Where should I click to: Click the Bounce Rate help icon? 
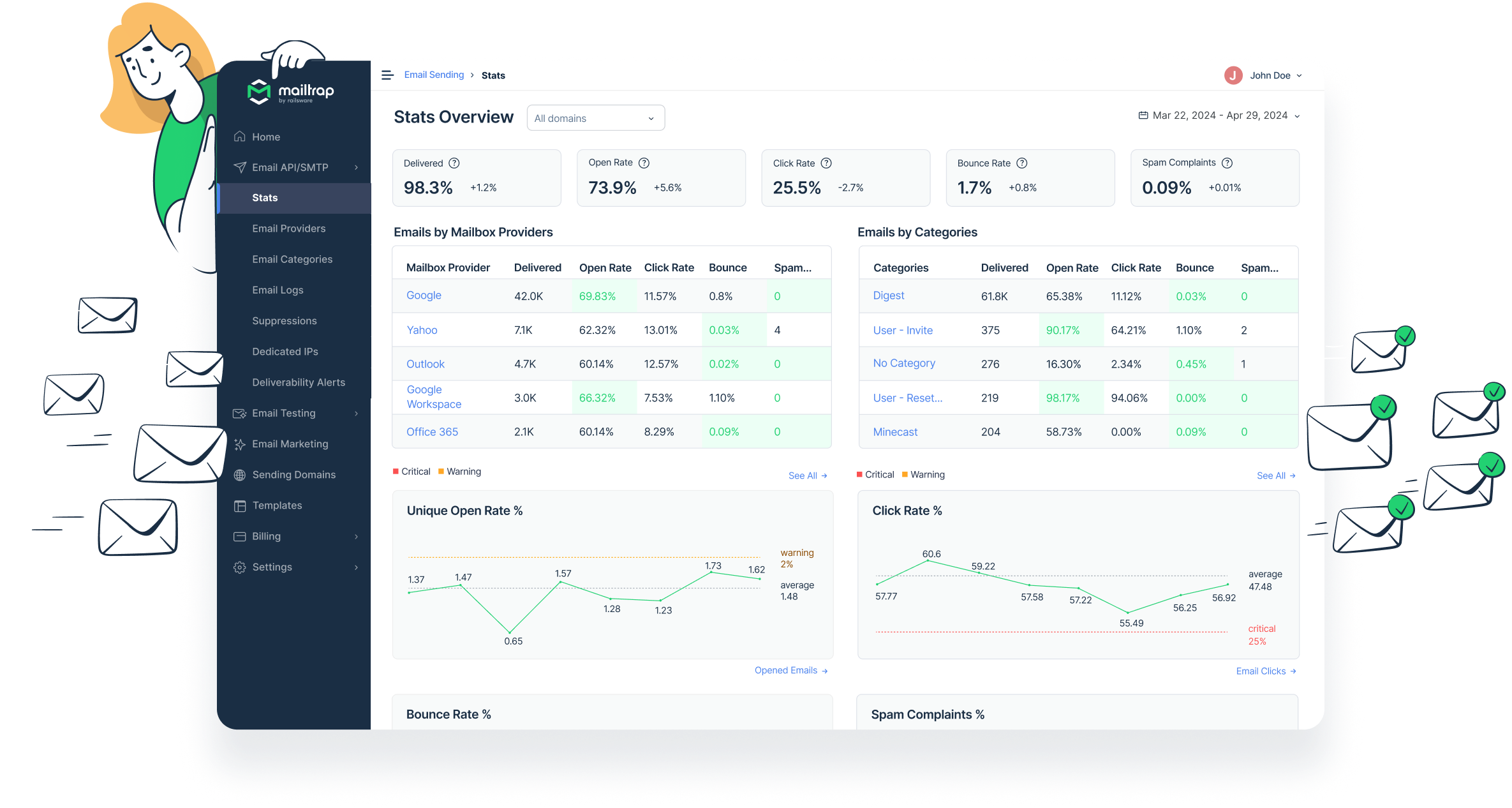(1022, 163)
